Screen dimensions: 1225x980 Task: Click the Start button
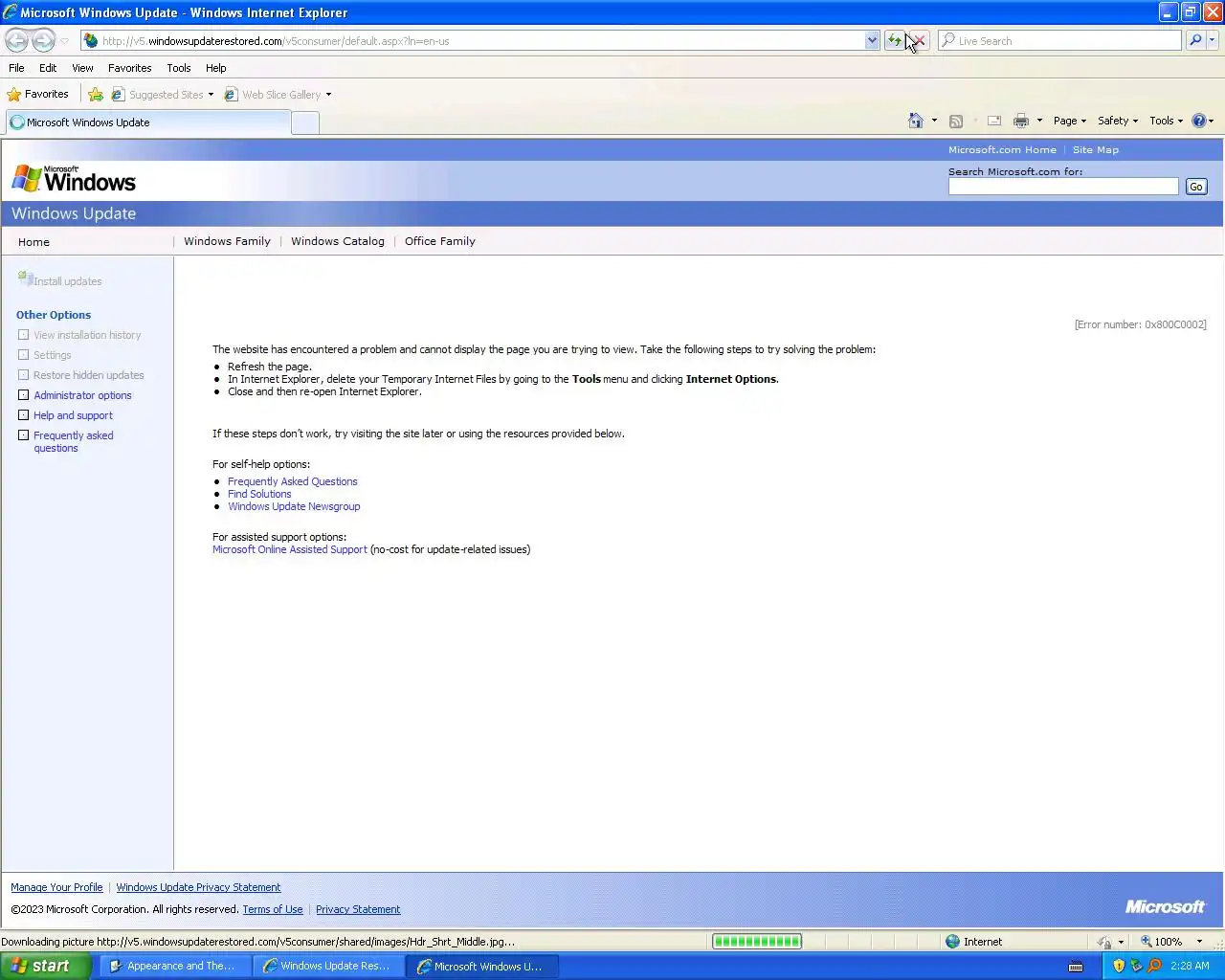coord(45,966)
